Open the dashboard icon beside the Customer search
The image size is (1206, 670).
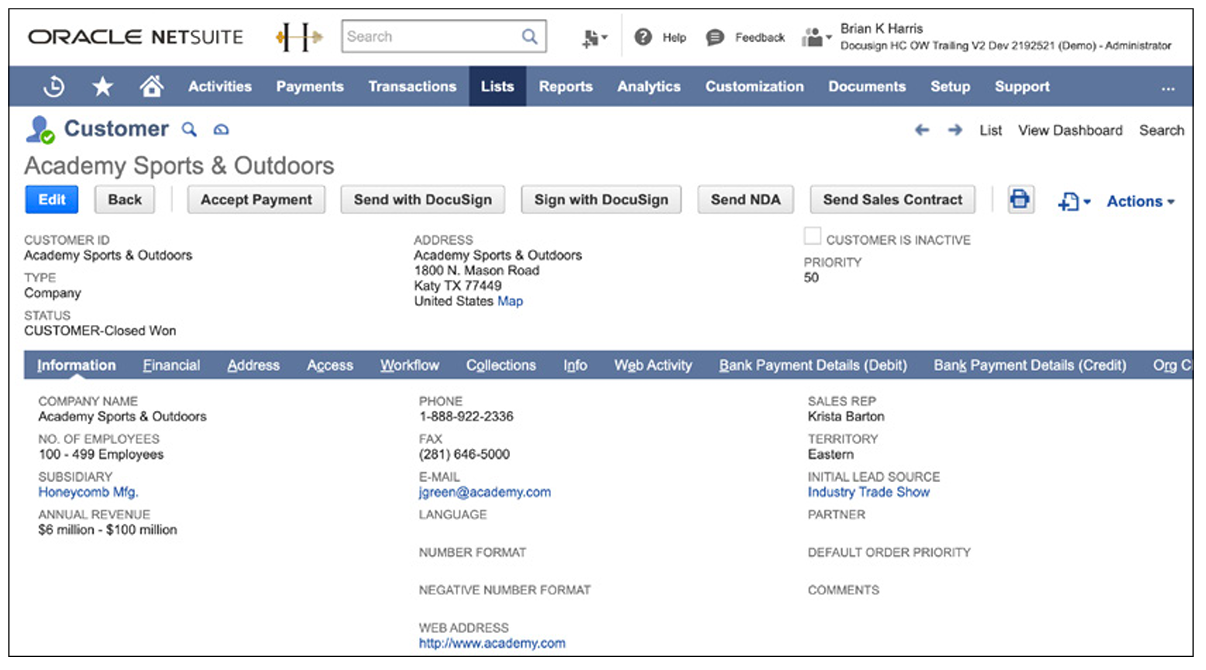pyautogui.click(x=220, y=130)
